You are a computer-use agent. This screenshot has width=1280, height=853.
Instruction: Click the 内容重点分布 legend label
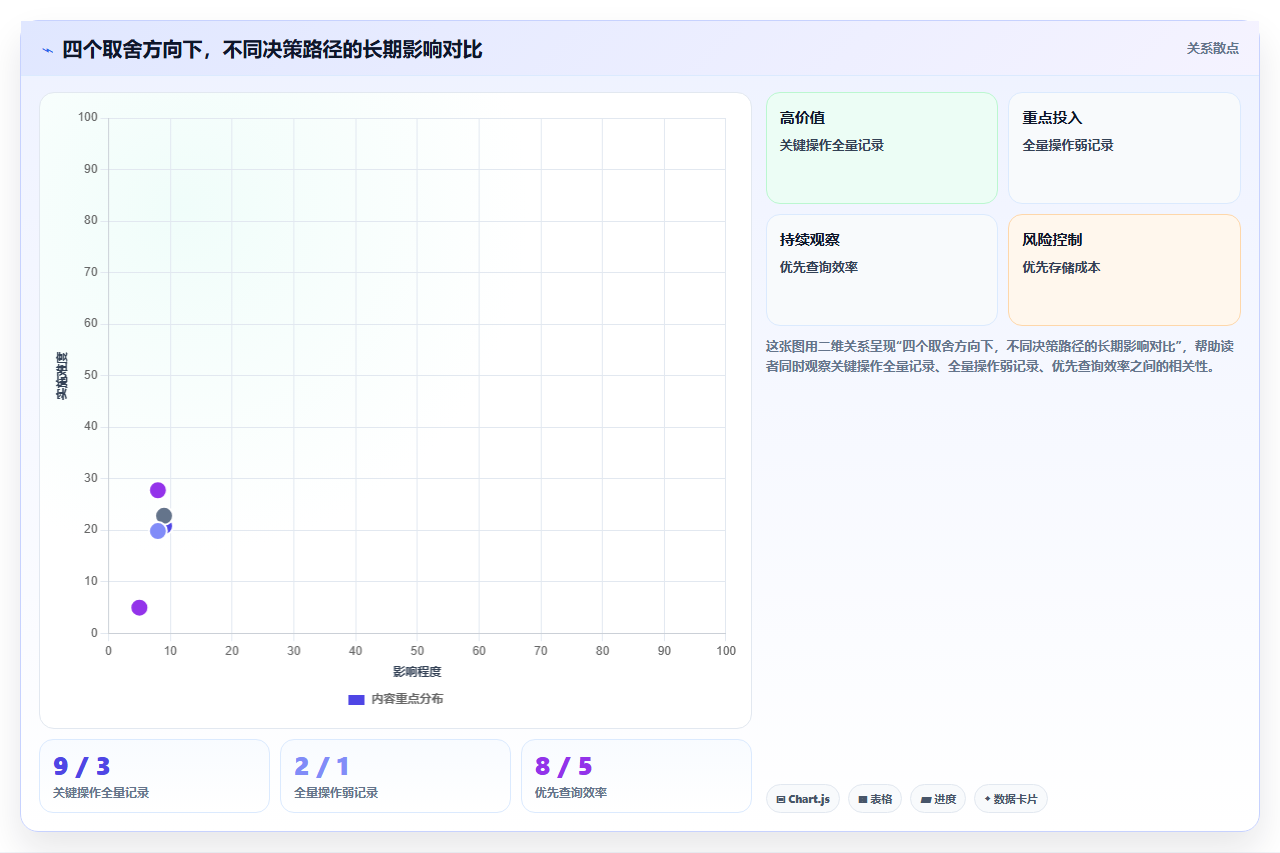407,699
